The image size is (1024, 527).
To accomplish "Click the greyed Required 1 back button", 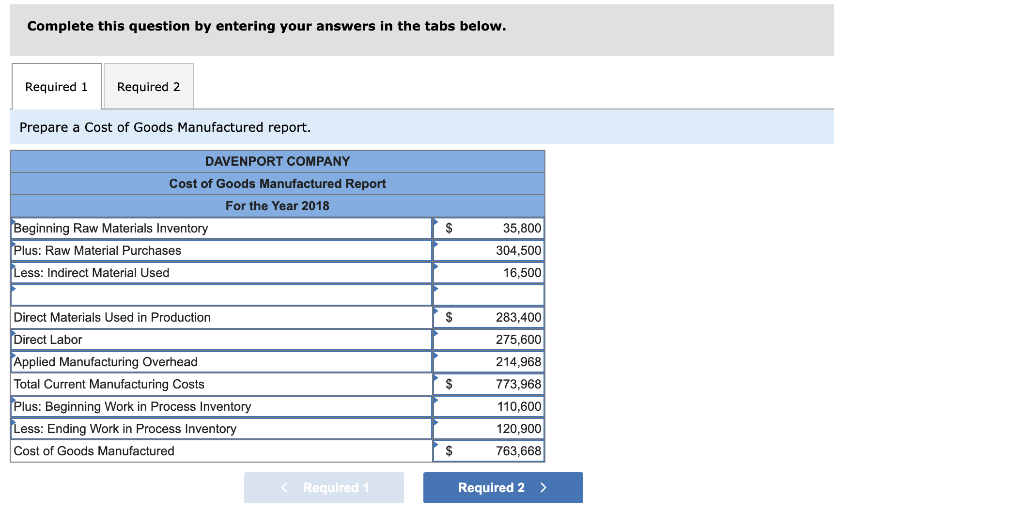I will (x=324, y=488).
